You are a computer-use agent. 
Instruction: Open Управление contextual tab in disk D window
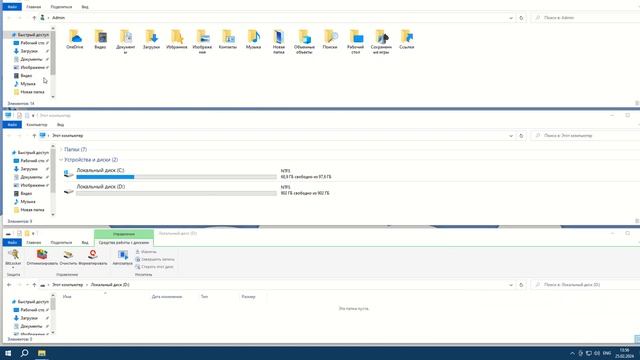[x=124, y=234]
